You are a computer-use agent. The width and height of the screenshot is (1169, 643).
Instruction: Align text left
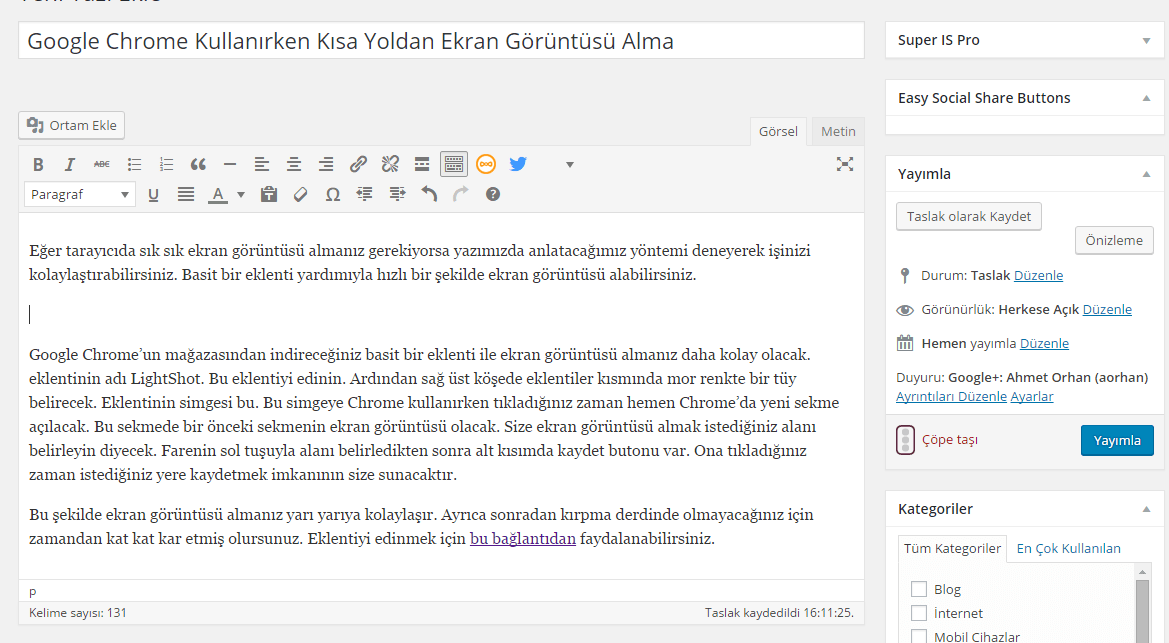(262, 164)
